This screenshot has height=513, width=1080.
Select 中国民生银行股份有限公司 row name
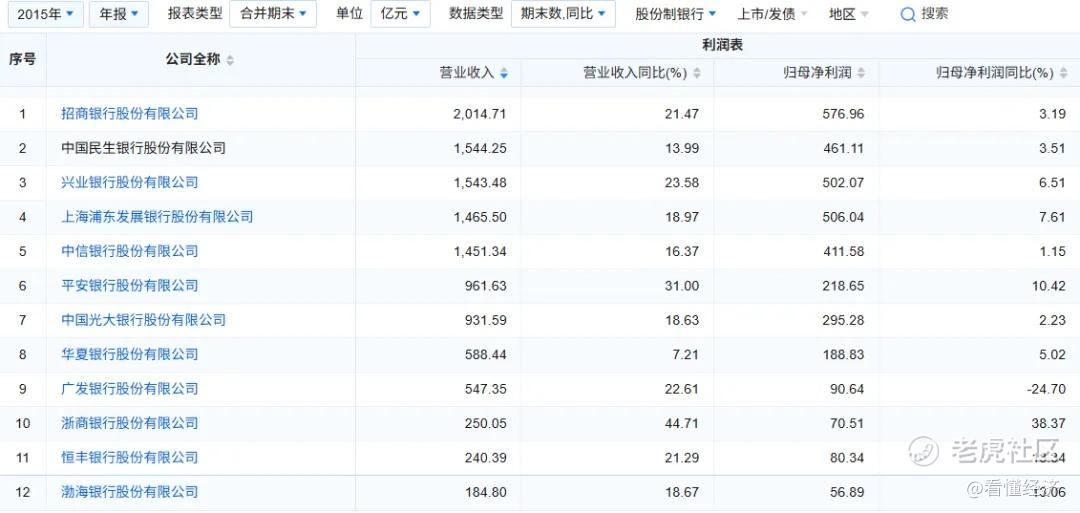143,148
